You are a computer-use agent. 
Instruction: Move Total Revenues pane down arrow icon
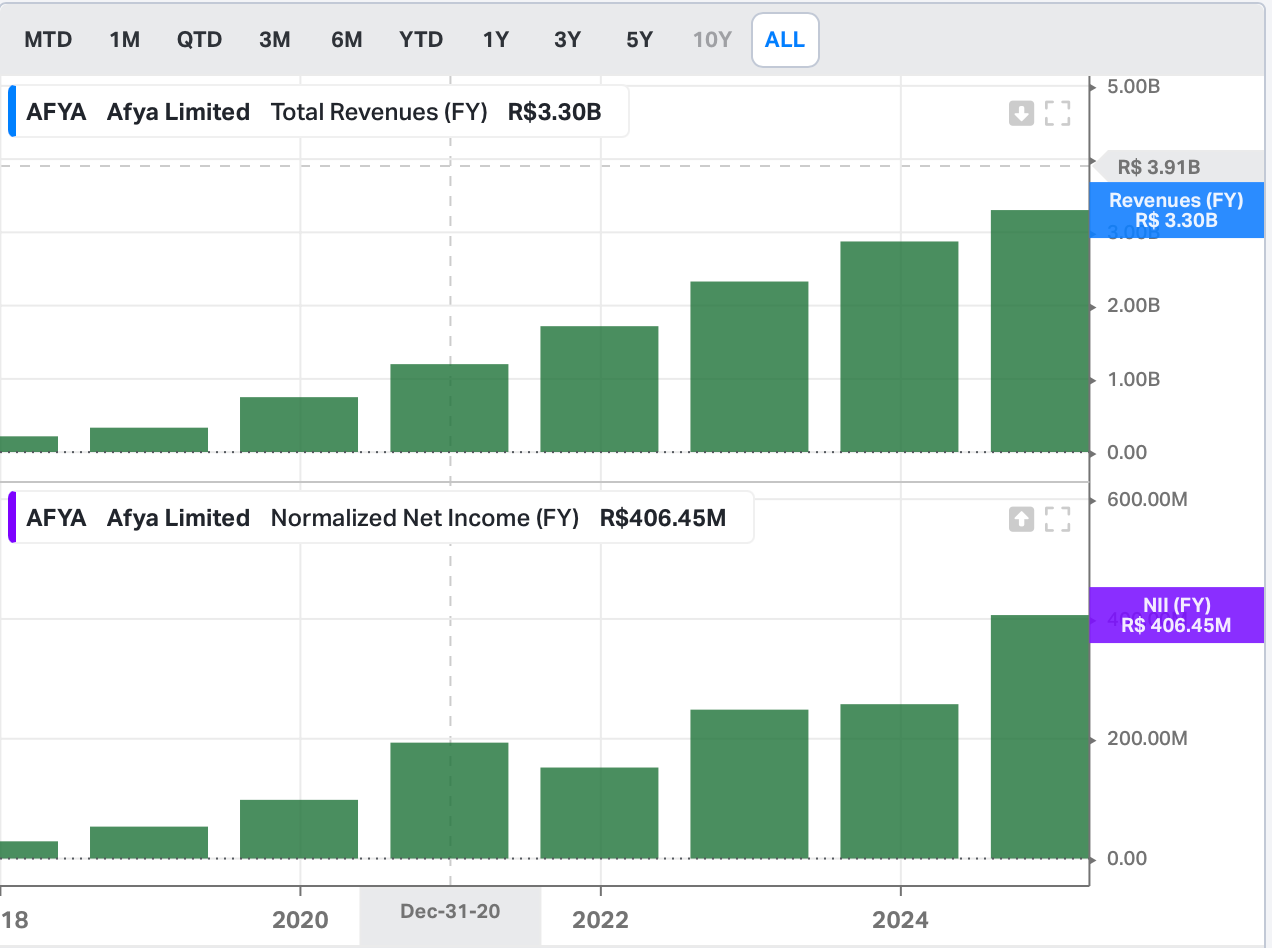[x=1021, y=113]
